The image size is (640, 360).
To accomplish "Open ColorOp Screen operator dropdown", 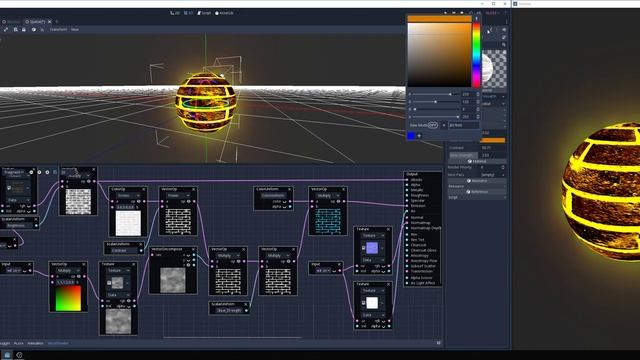I will 128,196.
